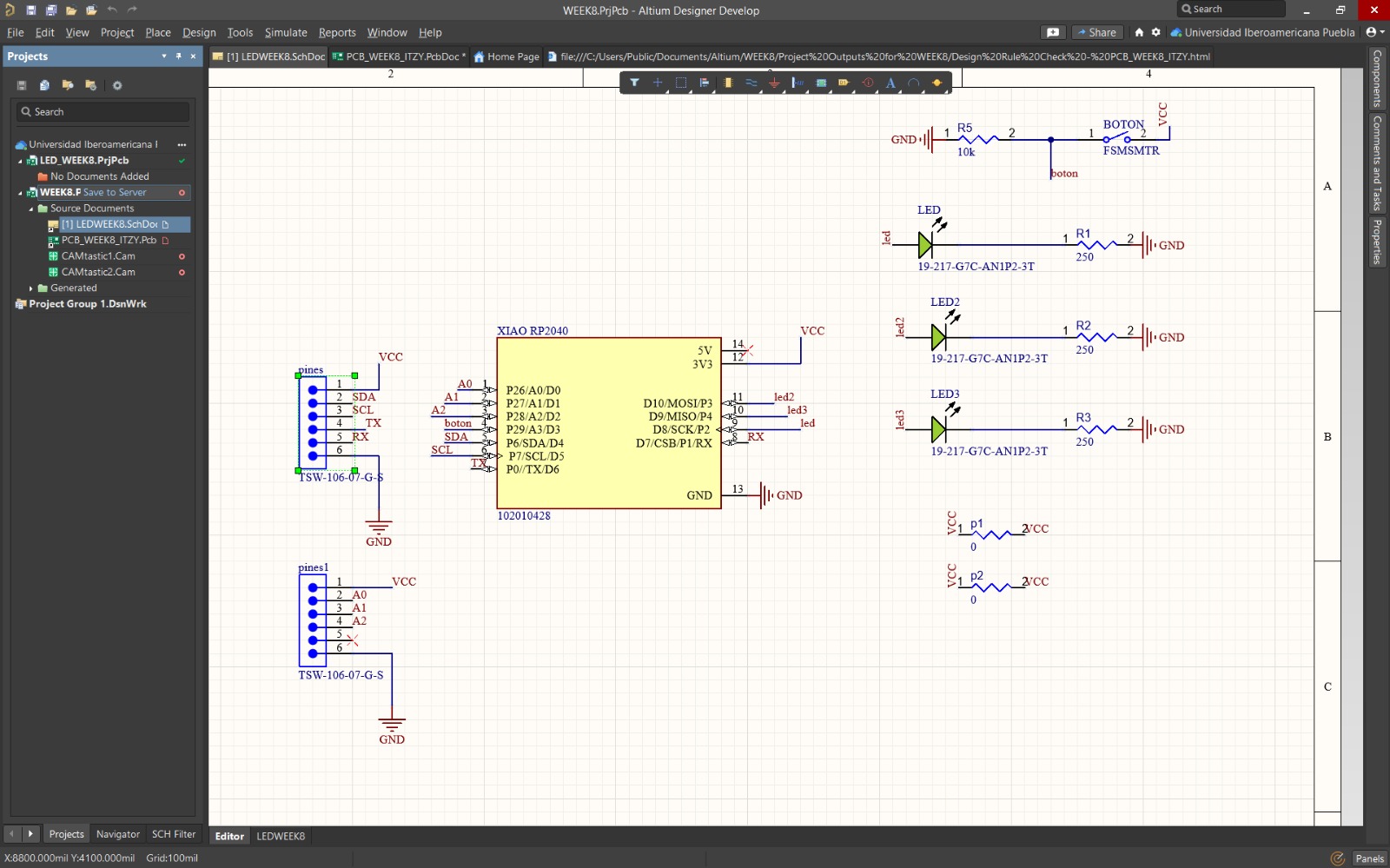The image size is (1390, 868).
Task: Switch to the PCB_WEEK8_ITZY.PcbDoc tab
Action: [x=401, y=56]
